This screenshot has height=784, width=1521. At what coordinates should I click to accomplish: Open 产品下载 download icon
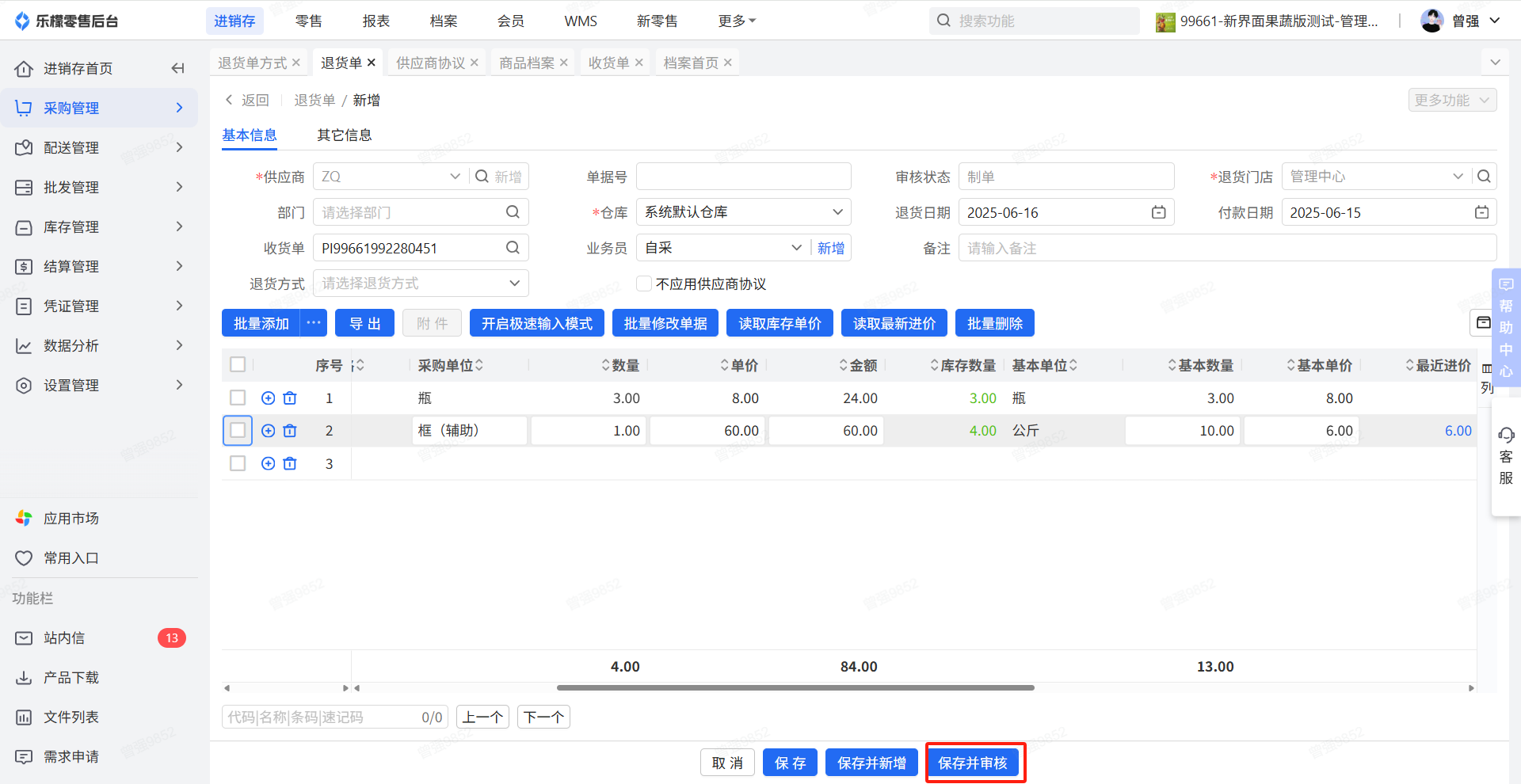pos(24,678)
